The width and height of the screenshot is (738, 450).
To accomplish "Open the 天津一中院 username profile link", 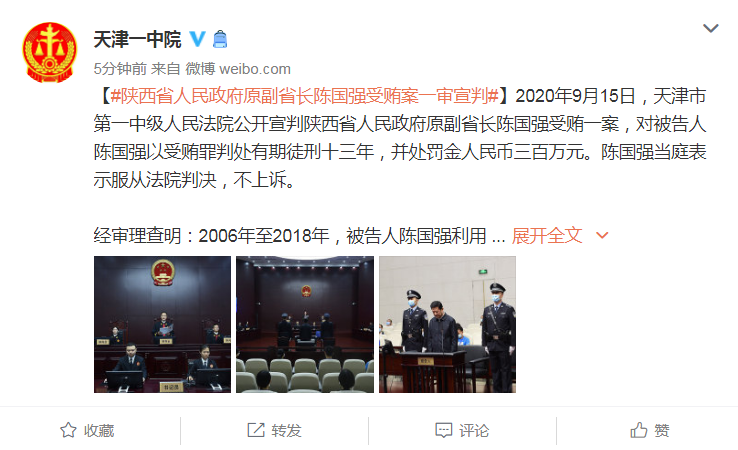I will click(137, 39).
